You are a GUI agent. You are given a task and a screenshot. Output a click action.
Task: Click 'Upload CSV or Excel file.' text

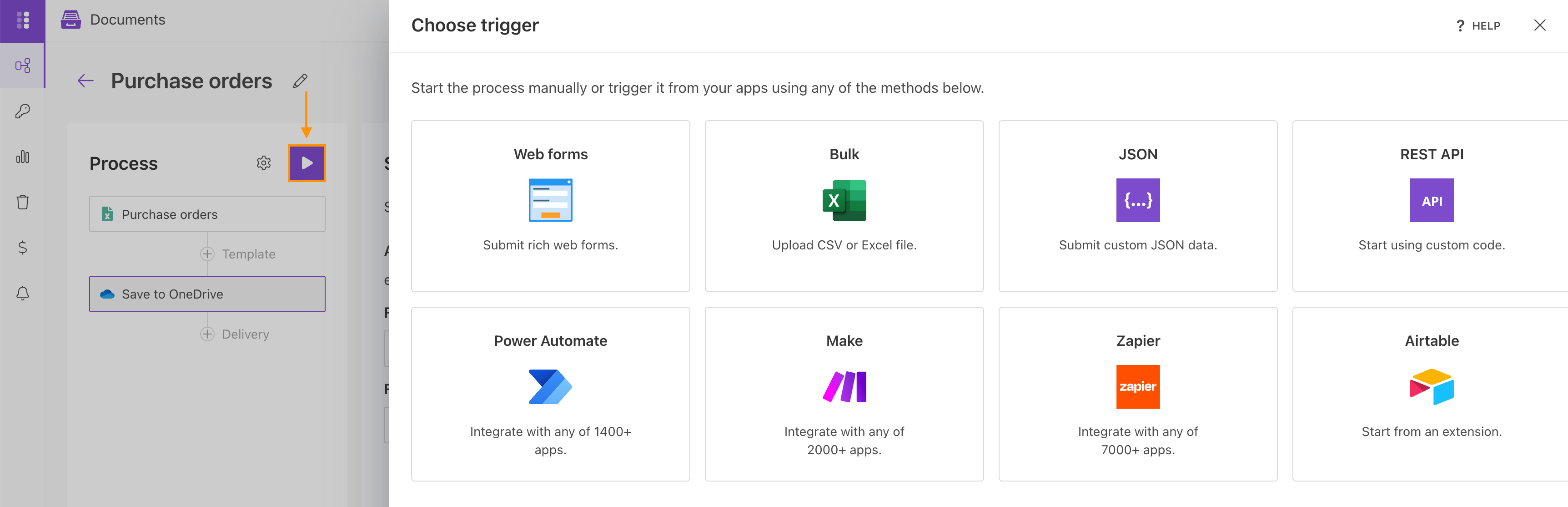coord(844,245)
